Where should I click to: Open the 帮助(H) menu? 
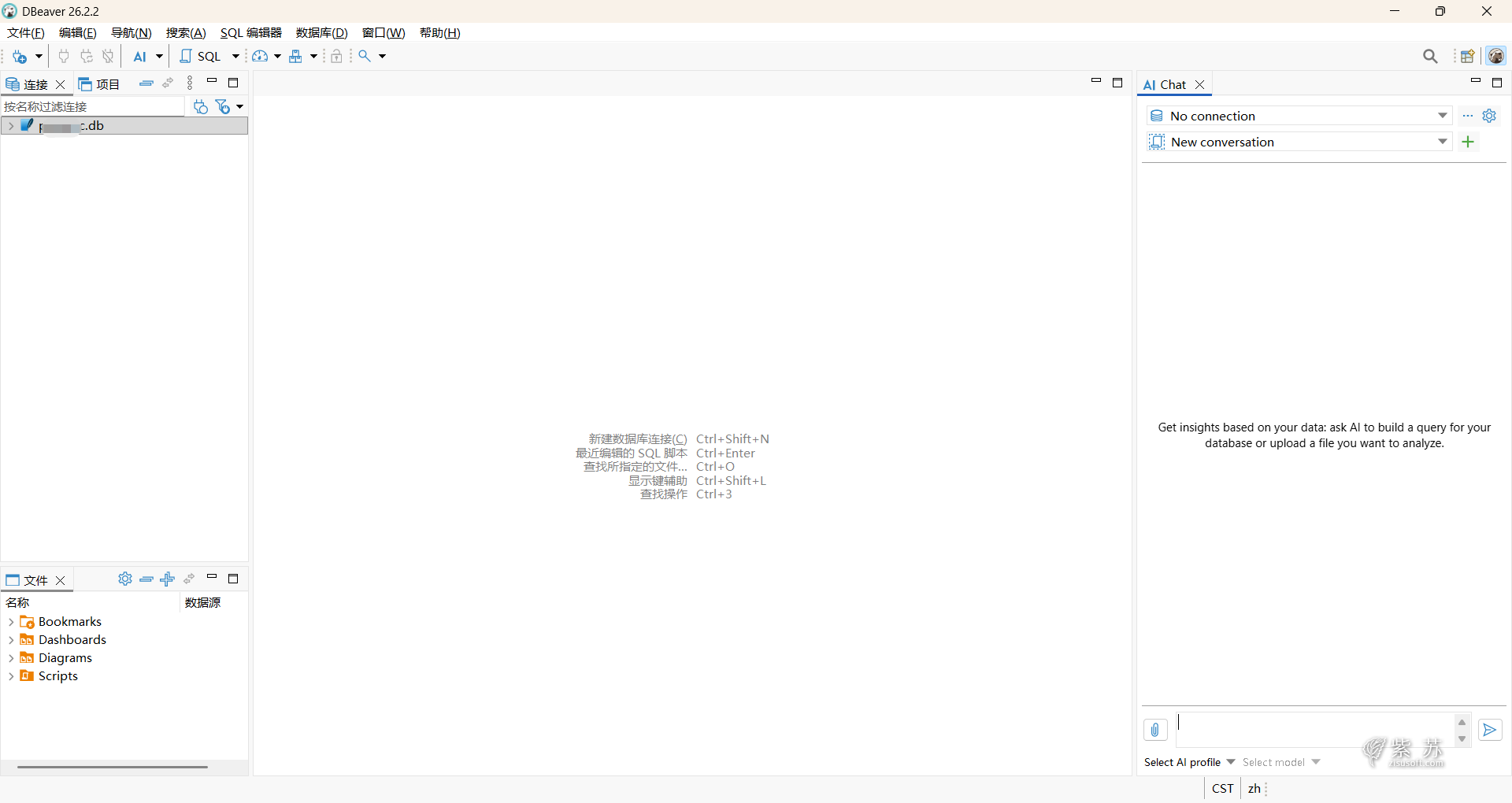pos(440,33)
